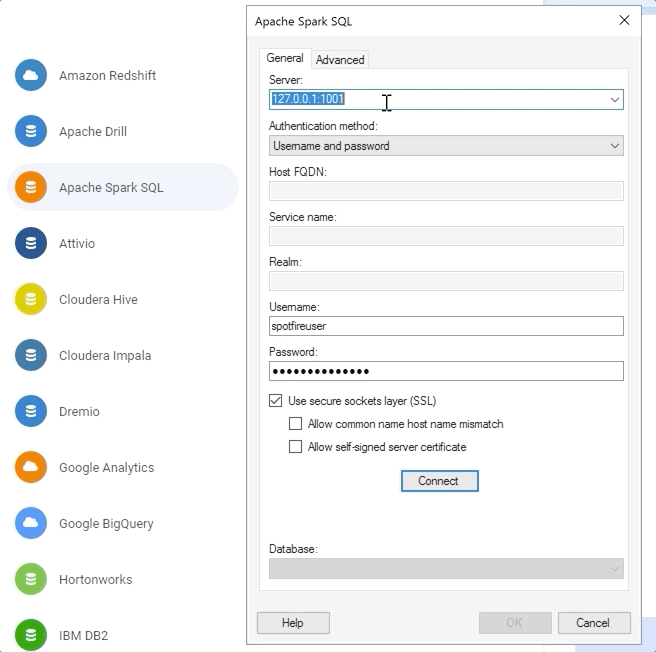The height and width of the screenshot is (652, 656).
Task: Click the Attivio database icon
Action: coord(31,243)
